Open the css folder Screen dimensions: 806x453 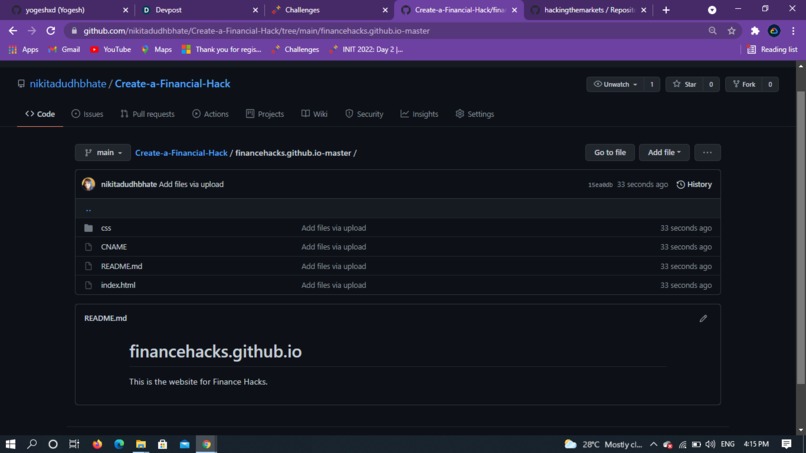(x=106, y=228)
